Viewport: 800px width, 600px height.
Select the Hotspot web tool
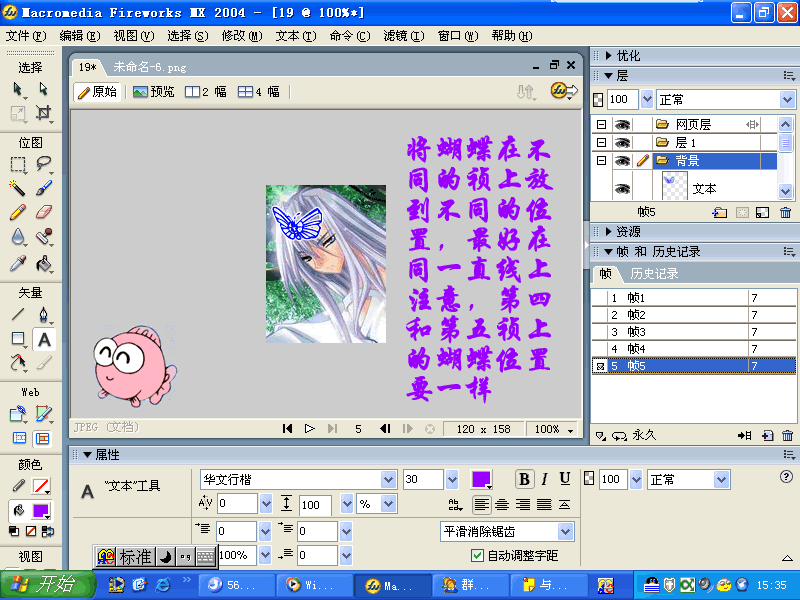pyautogui.click(x=18, y=413)
